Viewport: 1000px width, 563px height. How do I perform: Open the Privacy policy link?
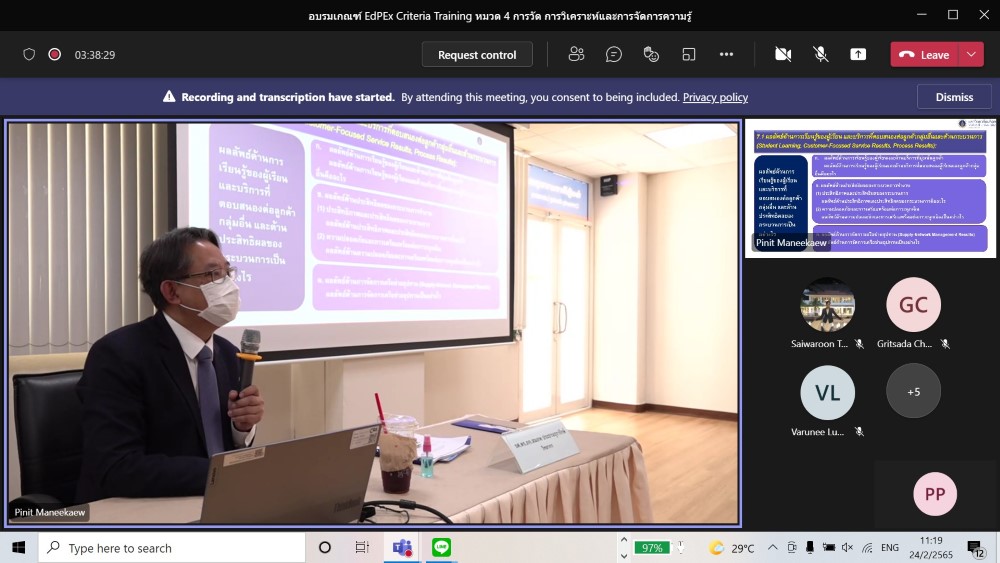[x=715, y=97]
